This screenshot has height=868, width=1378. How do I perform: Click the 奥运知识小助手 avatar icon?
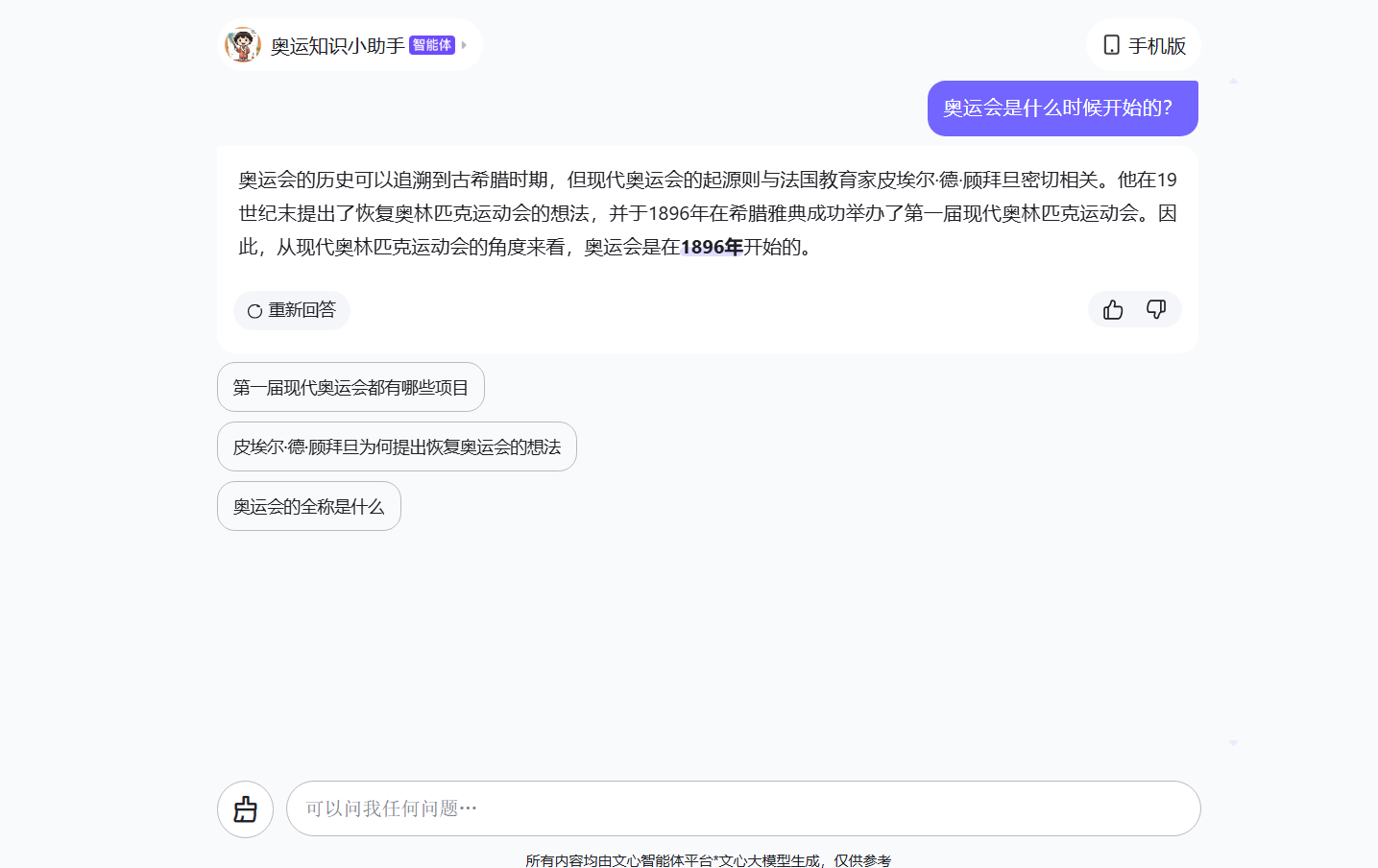pos(243,45)
